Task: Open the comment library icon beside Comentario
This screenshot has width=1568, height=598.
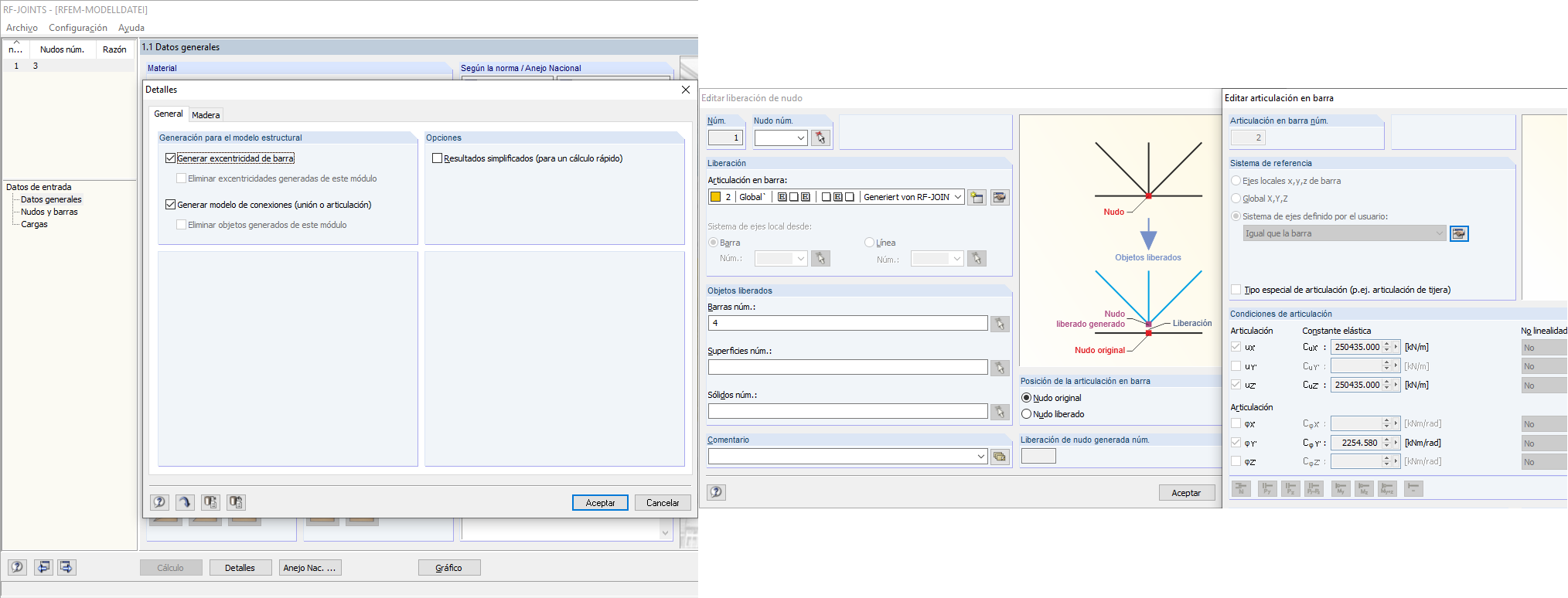Action: click(x=1000, y=457)
